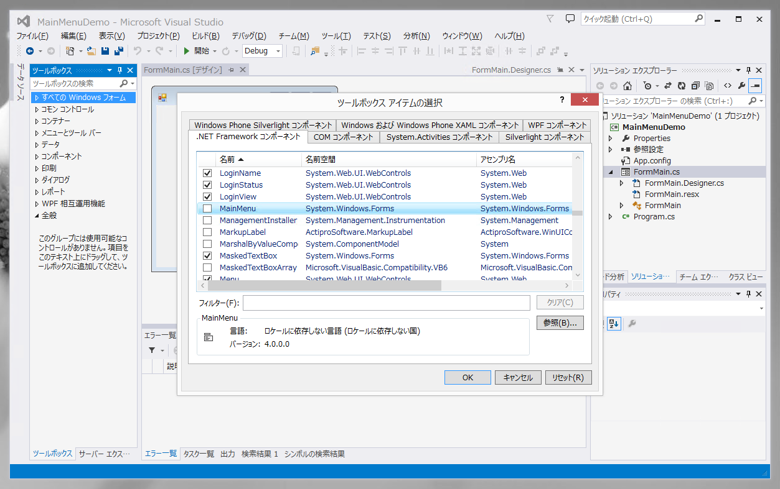Check the MainMenu checkbox
Image resolution: width=780 pixels, height=489 pixels.
207,208
